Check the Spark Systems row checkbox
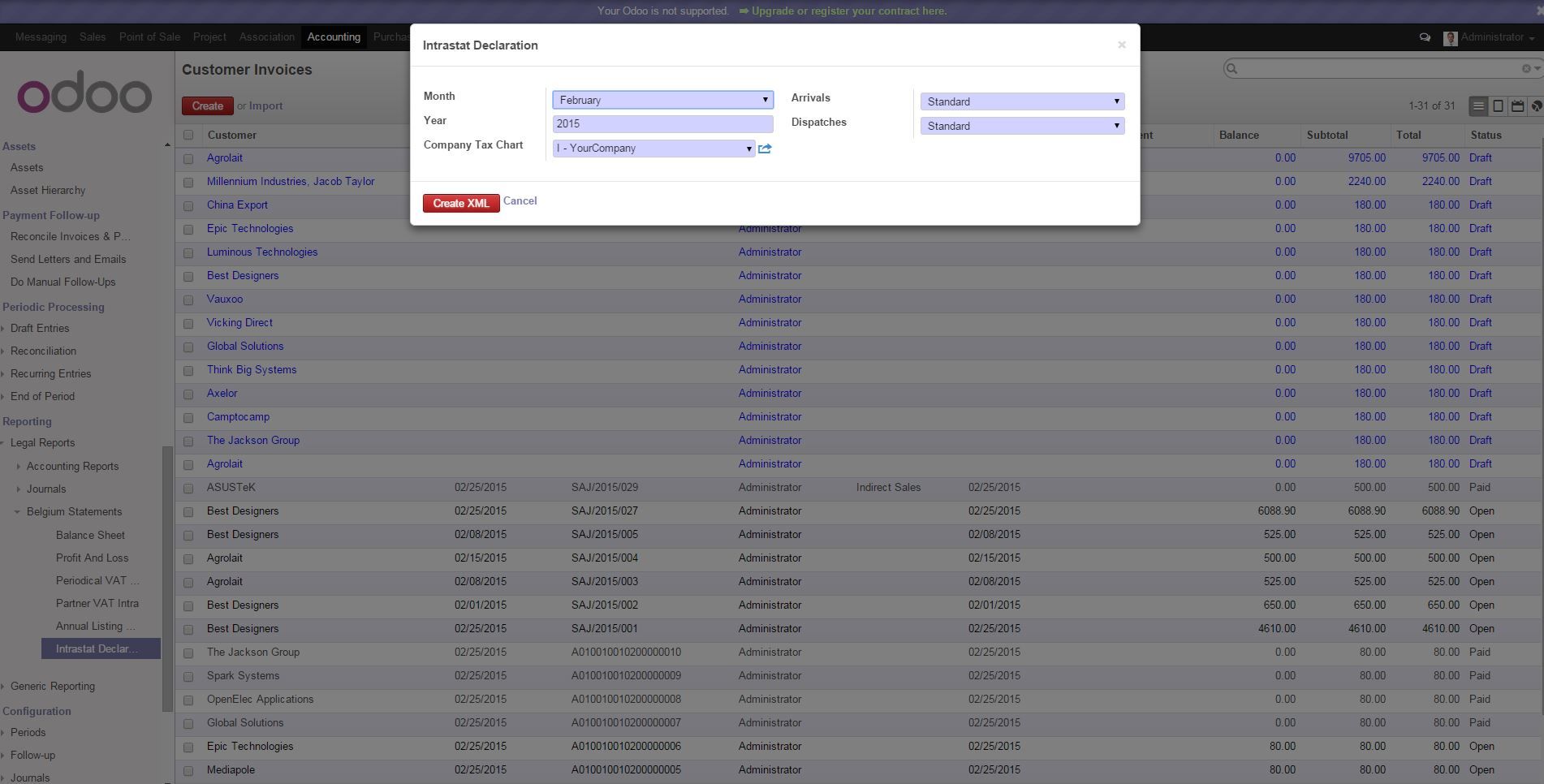The width and height of the screenshot is (1544, 784). pyautogui.click(x=188, y=677)
